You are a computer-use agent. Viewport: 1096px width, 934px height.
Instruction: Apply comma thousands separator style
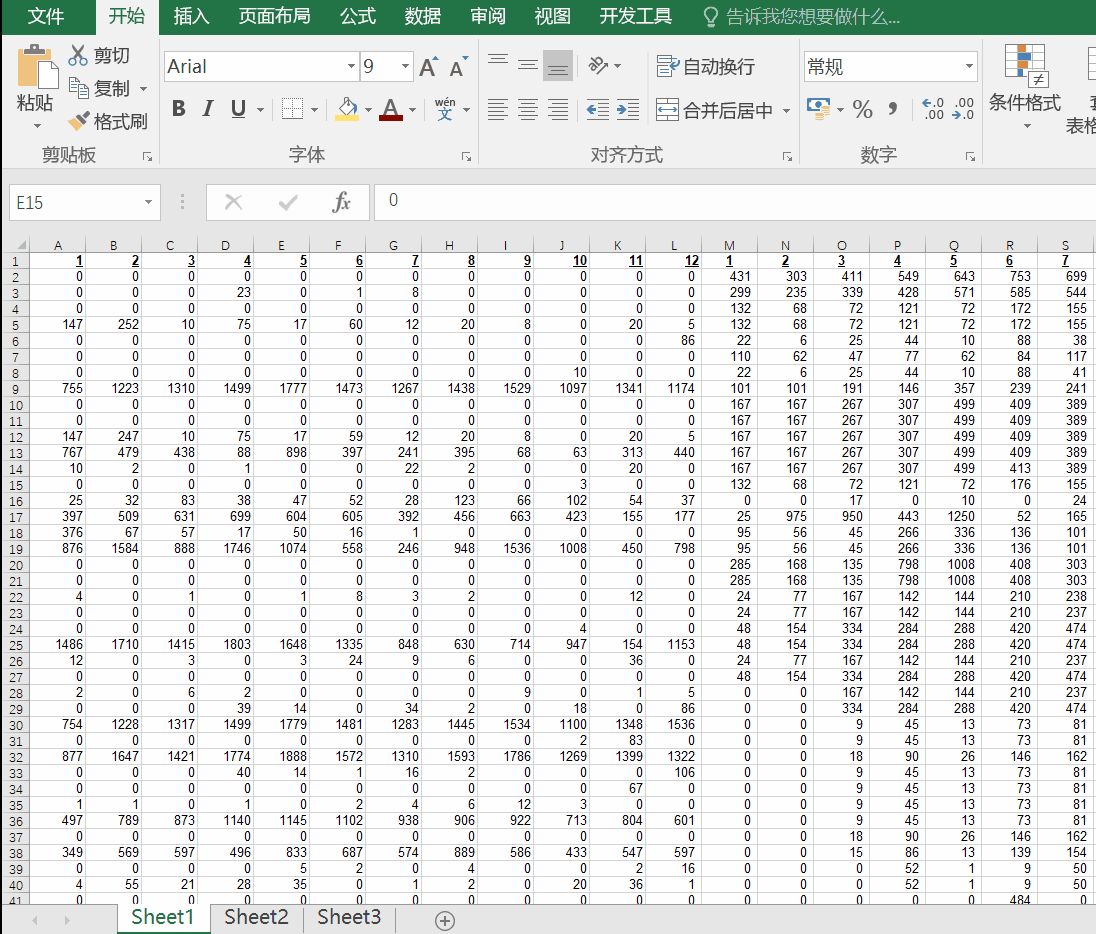pos(893,109)
